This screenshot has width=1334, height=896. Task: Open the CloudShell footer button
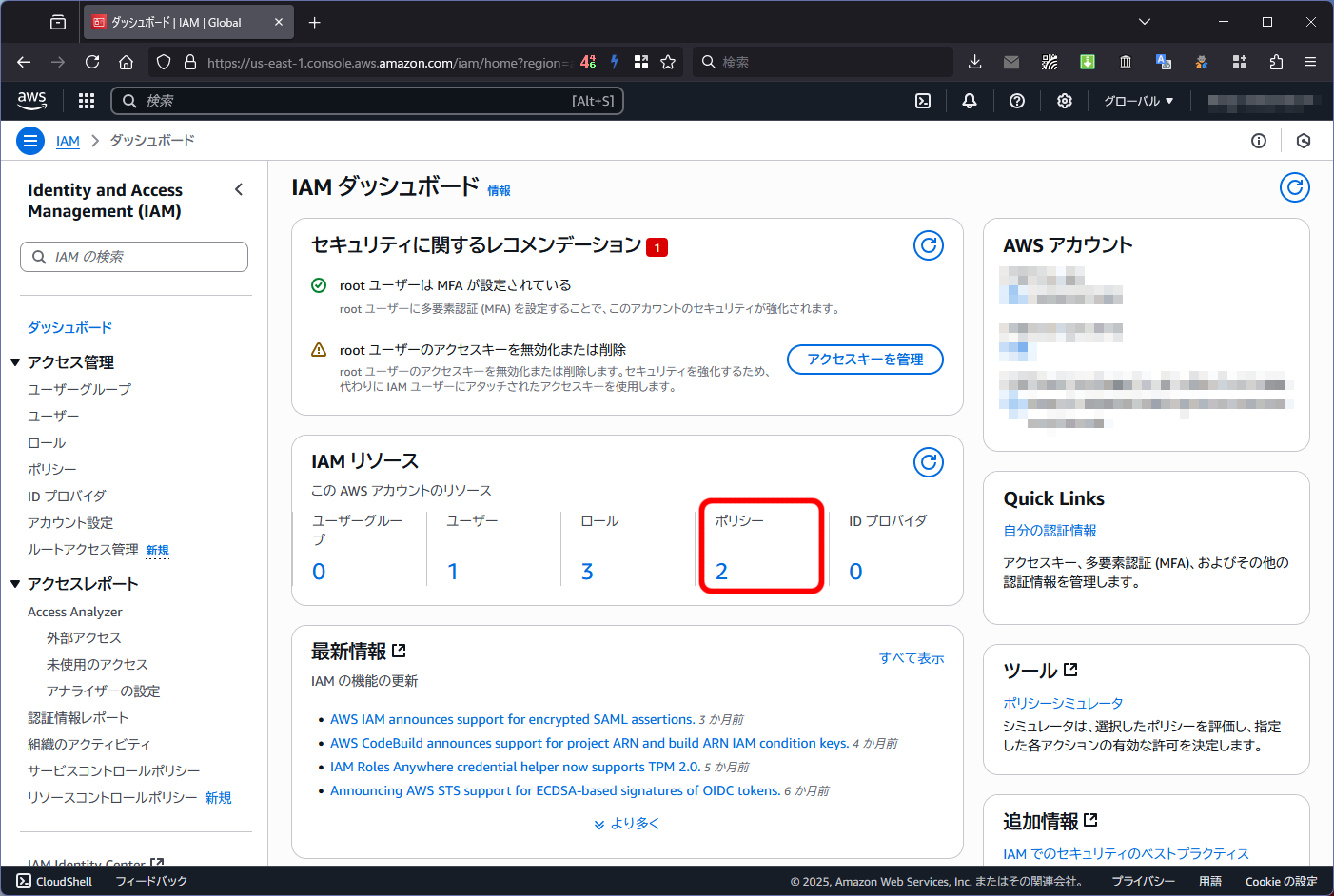tap(54, 882)
